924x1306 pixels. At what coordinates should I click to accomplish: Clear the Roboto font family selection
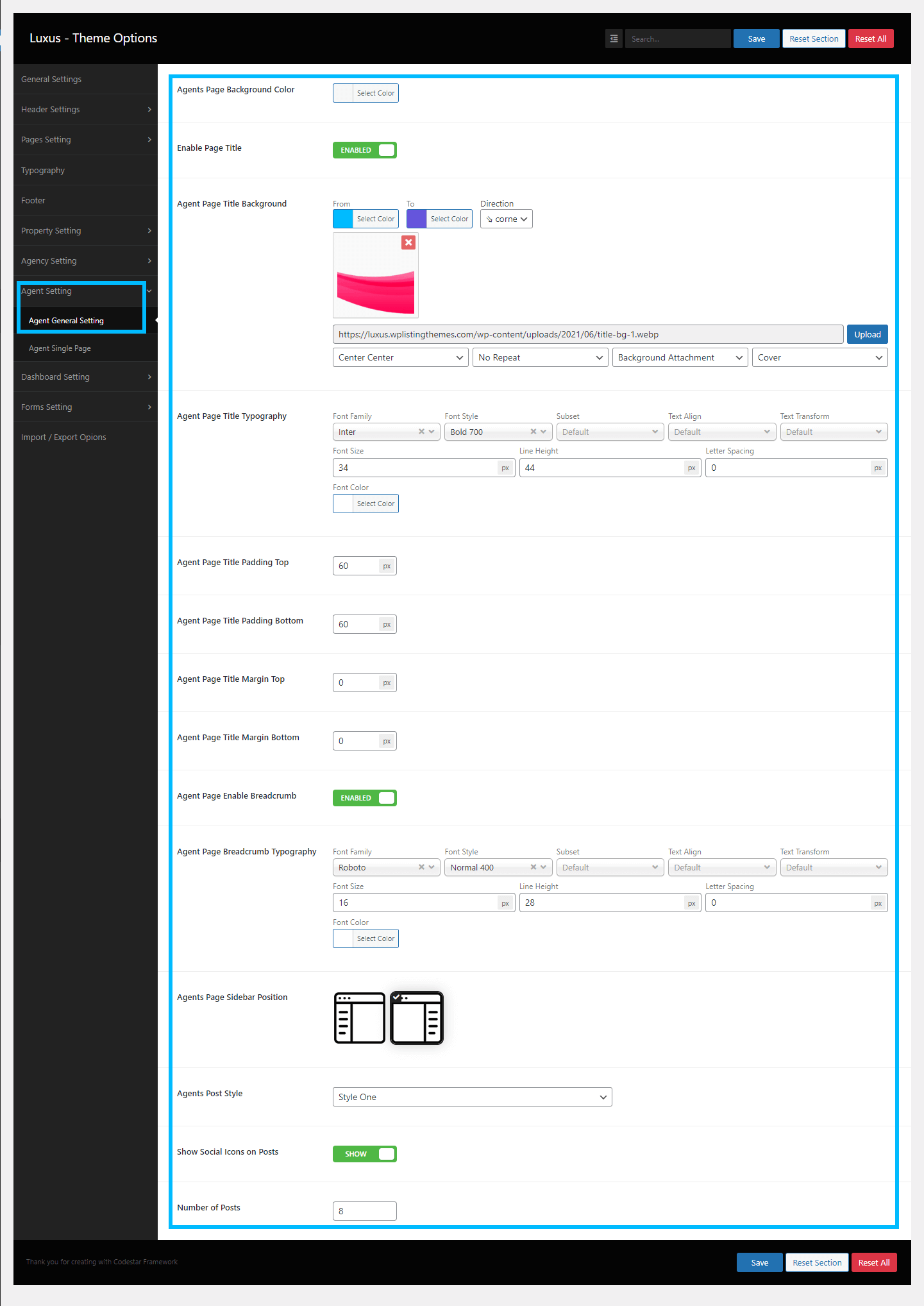(421, 867)
